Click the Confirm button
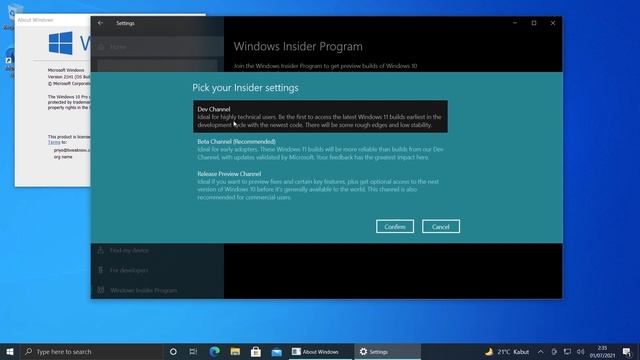The image size is (640, 360). tap(395, 227)
